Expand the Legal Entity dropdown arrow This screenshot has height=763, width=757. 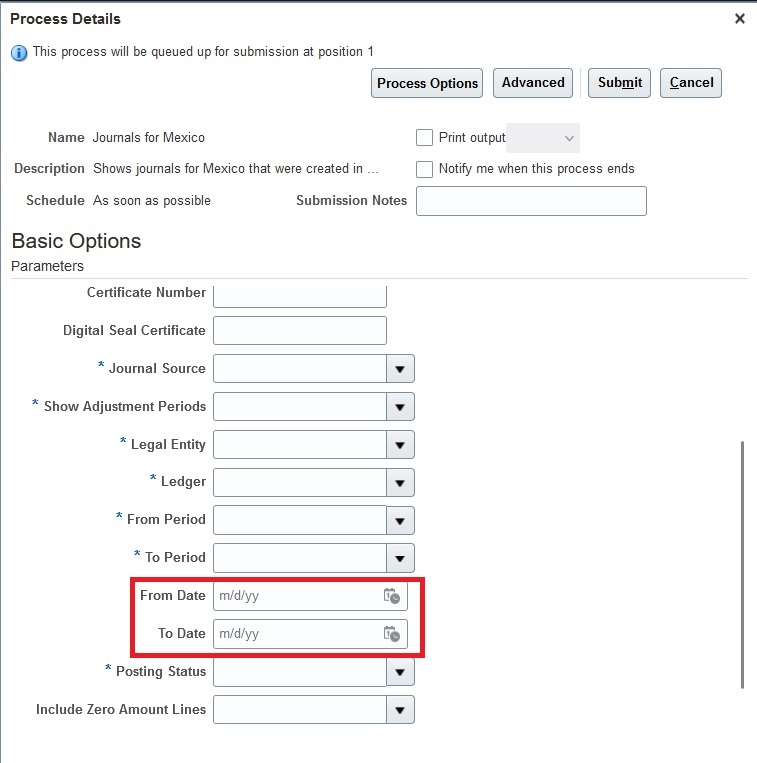pos(400,445)
